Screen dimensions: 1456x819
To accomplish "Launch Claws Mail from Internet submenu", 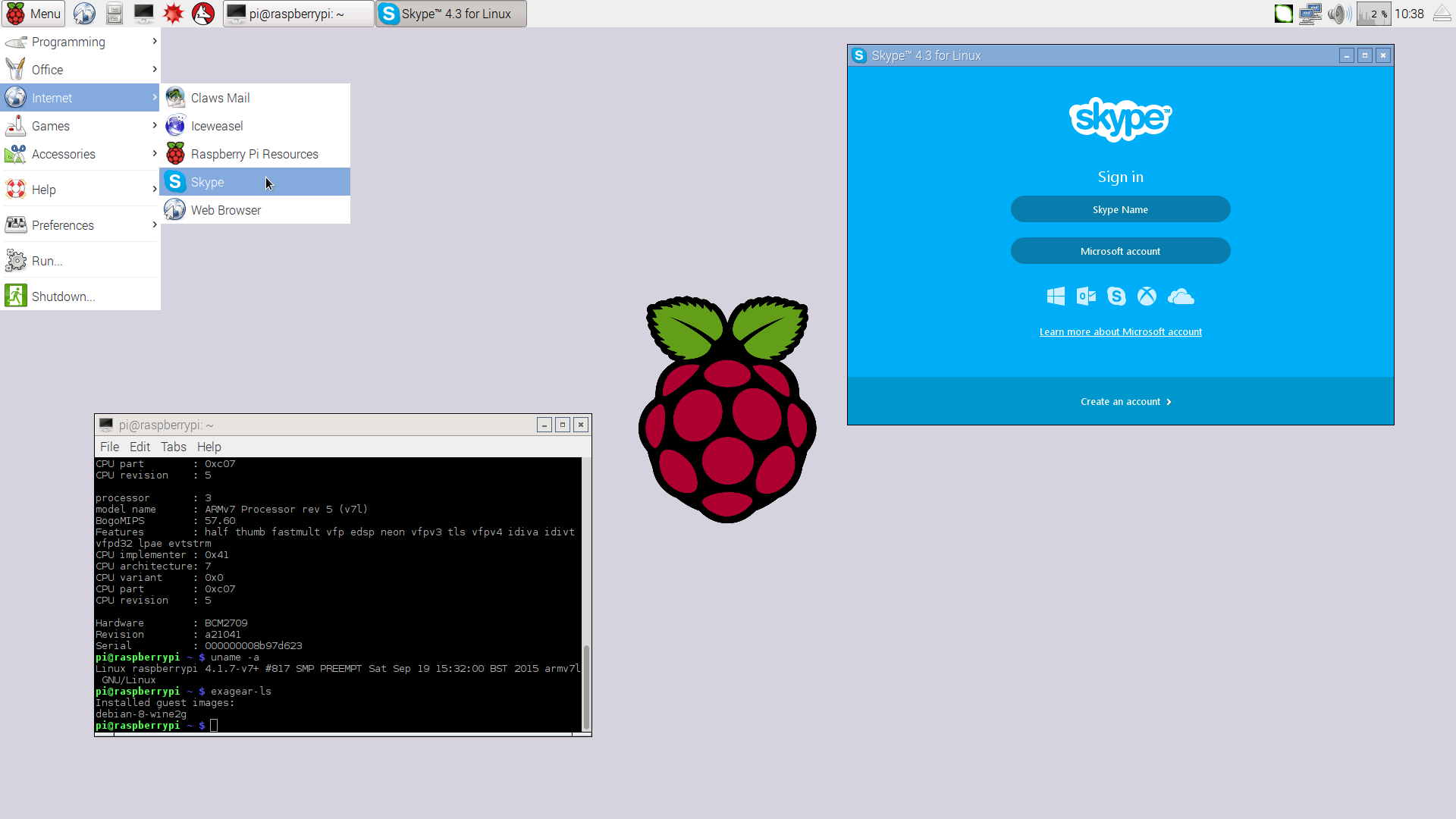I will coord(256,98).
